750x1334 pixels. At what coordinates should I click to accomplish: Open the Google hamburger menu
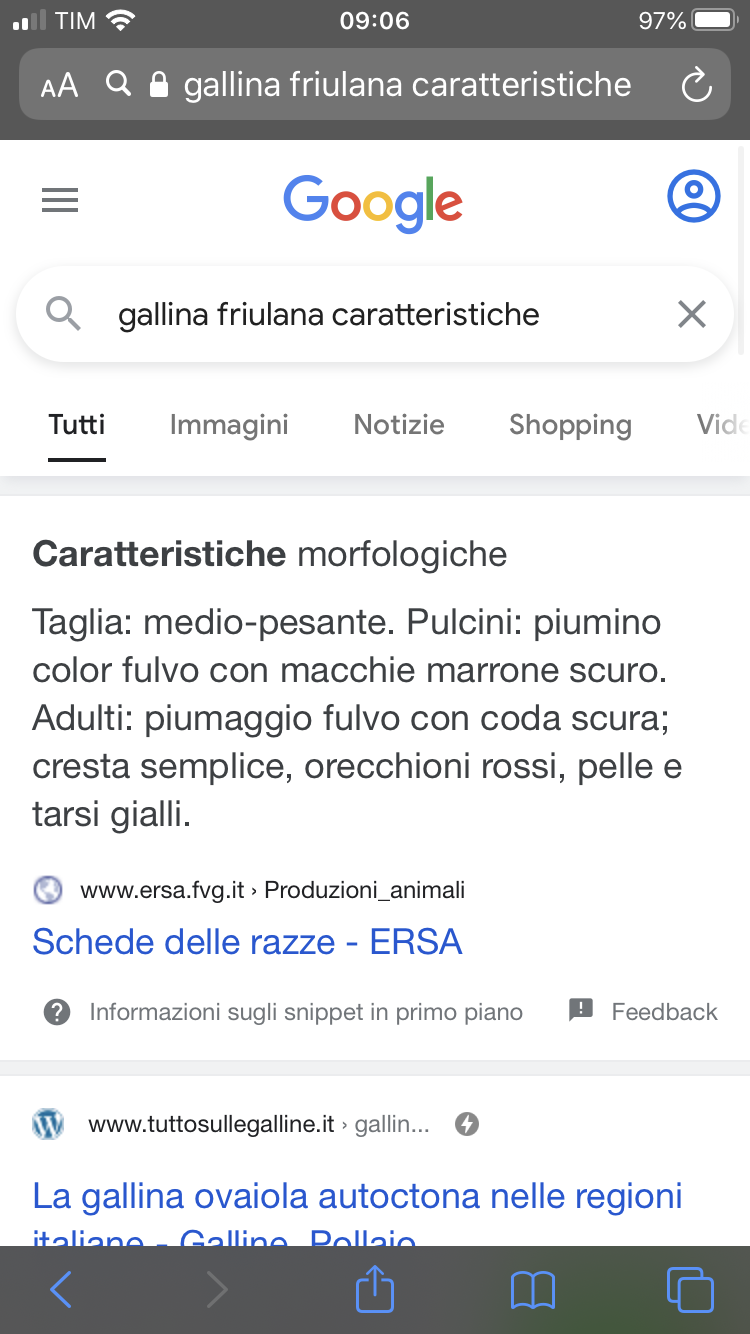point(60,201)
